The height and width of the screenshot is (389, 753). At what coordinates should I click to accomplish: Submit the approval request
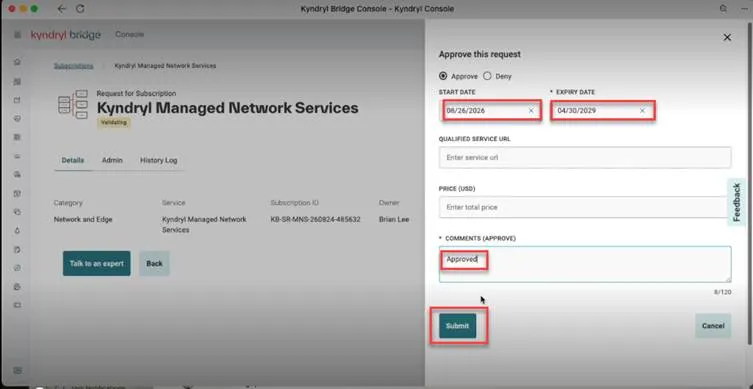457,326
